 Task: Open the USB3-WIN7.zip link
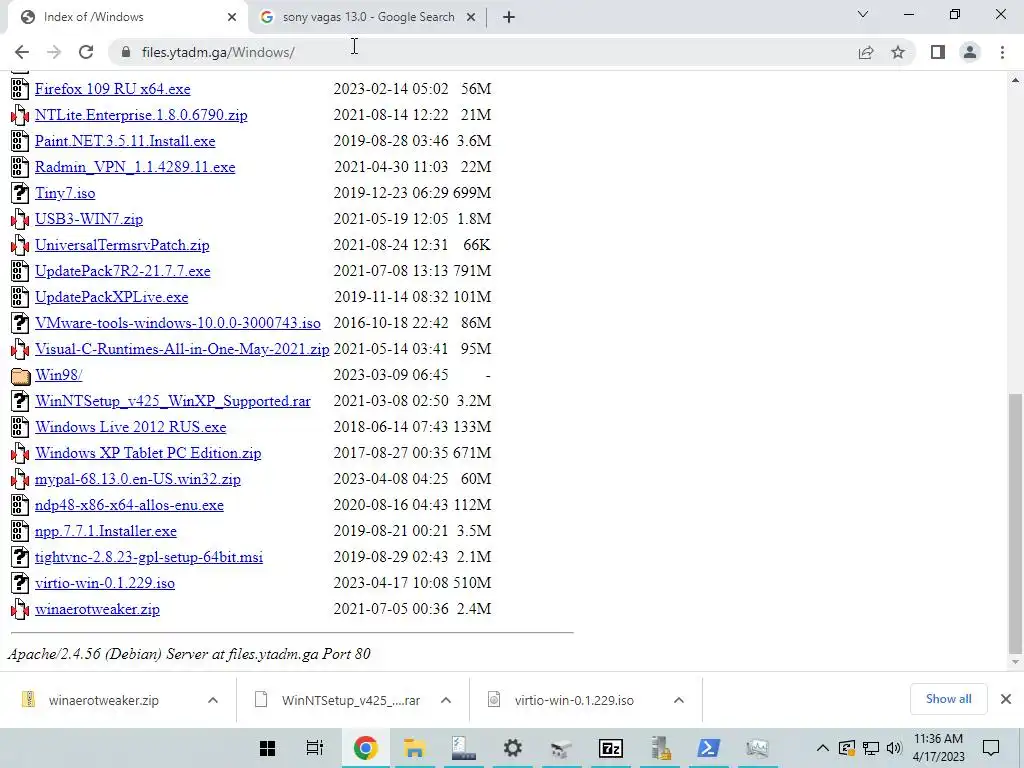click(89, 219)
